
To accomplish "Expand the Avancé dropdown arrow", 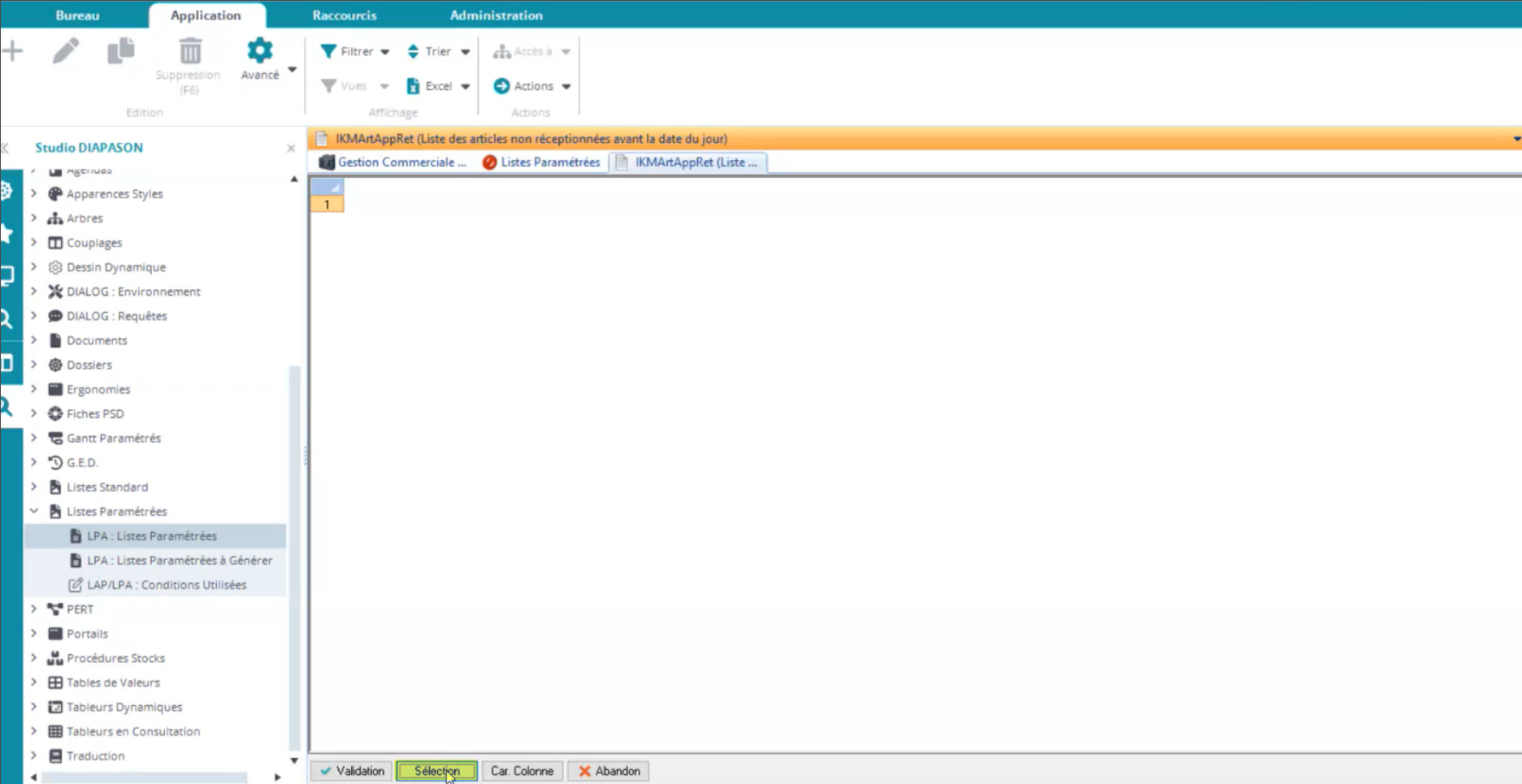I will point(292,70).
